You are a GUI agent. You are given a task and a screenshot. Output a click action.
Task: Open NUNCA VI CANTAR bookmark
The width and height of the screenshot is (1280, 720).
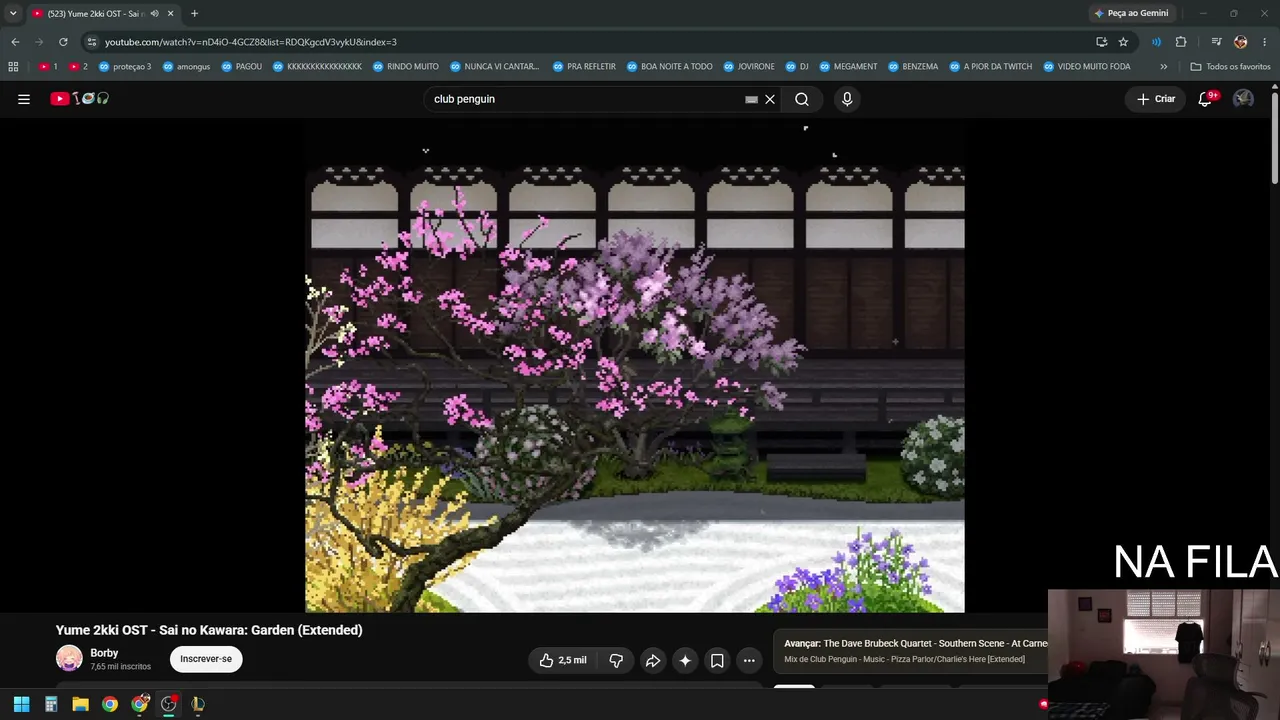pyautogui.click(x=494, y=67)
